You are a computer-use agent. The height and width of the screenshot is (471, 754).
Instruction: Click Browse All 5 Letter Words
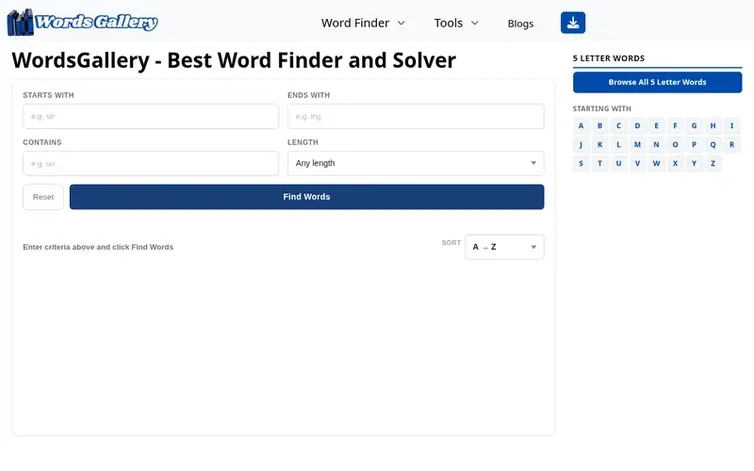coord(657,82)
